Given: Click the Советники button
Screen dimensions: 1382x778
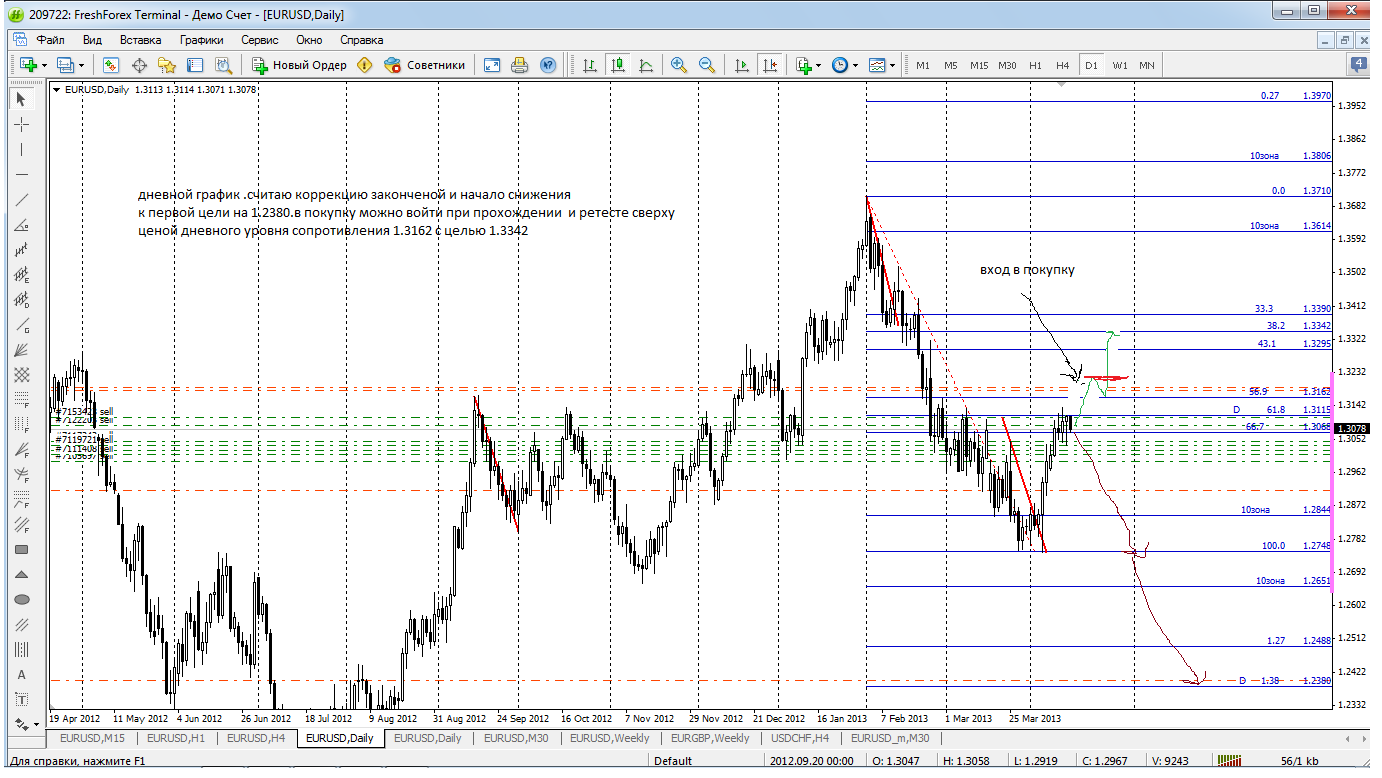Looking at the screenshot, I should coord(425,65).
